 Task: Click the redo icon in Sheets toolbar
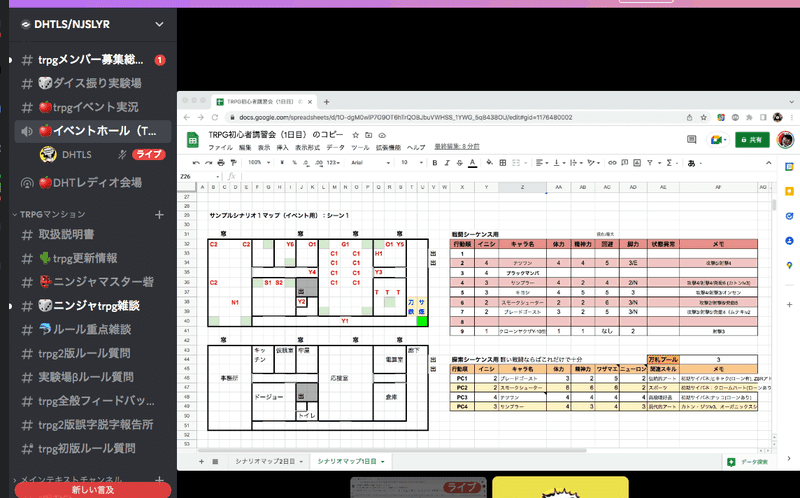pos(208,163)
